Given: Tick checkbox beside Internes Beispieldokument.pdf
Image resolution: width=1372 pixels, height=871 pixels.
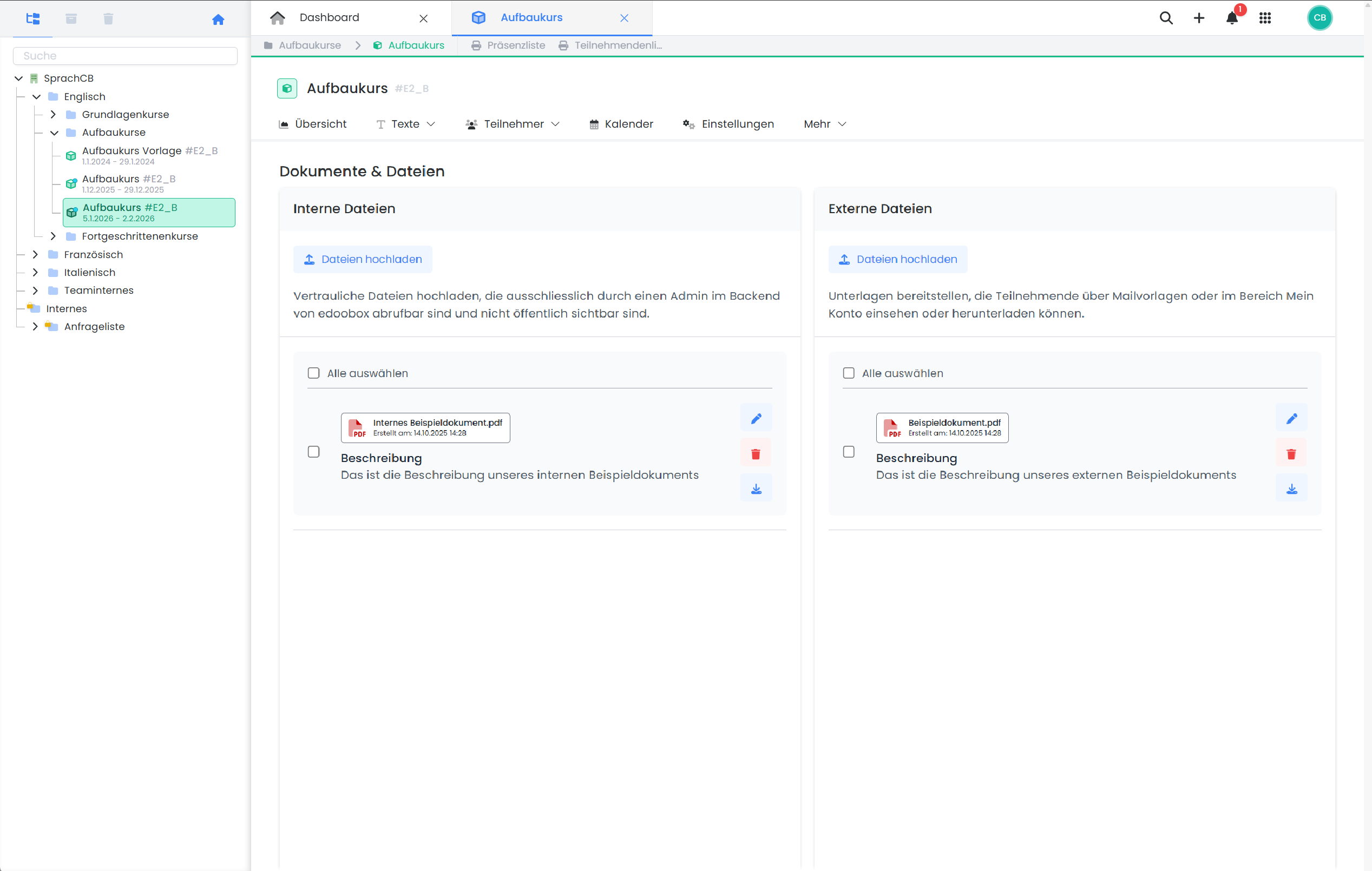Looking at the screenshot, I should [313, 452].
